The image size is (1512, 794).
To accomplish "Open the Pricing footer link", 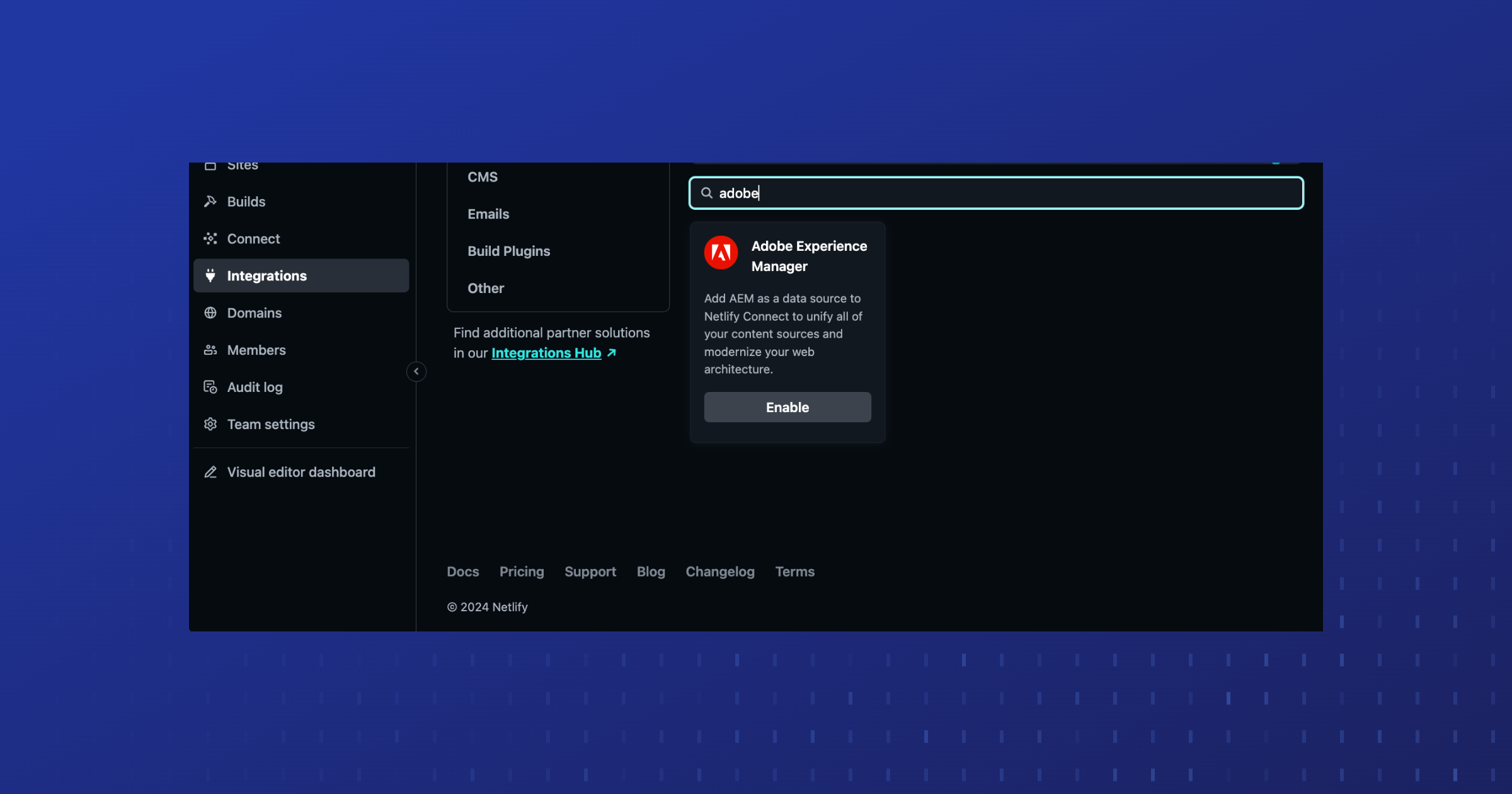I will (522, 572).
